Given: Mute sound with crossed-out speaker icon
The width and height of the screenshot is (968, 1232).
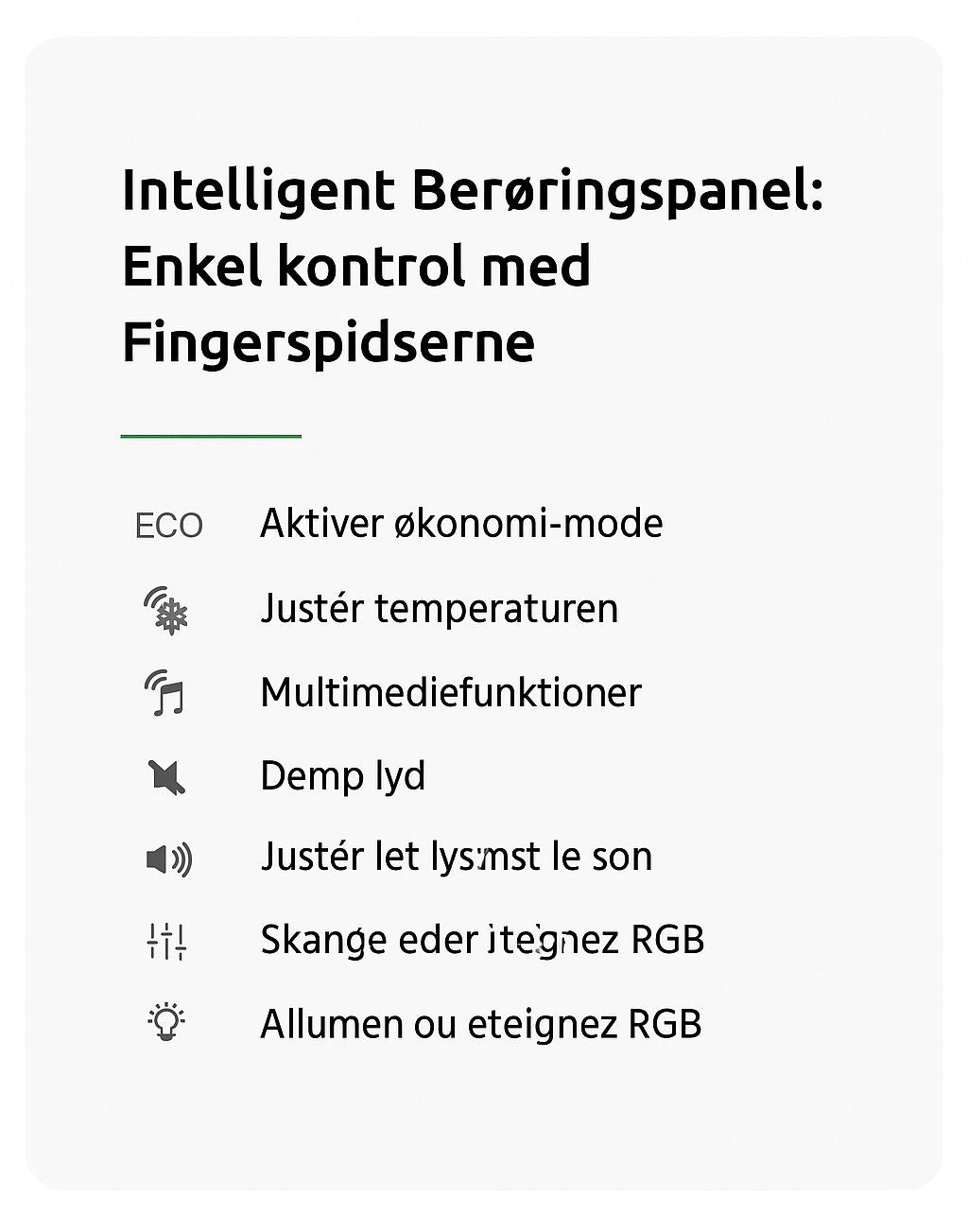Looking at the screenshot, I should pos(166,777).
